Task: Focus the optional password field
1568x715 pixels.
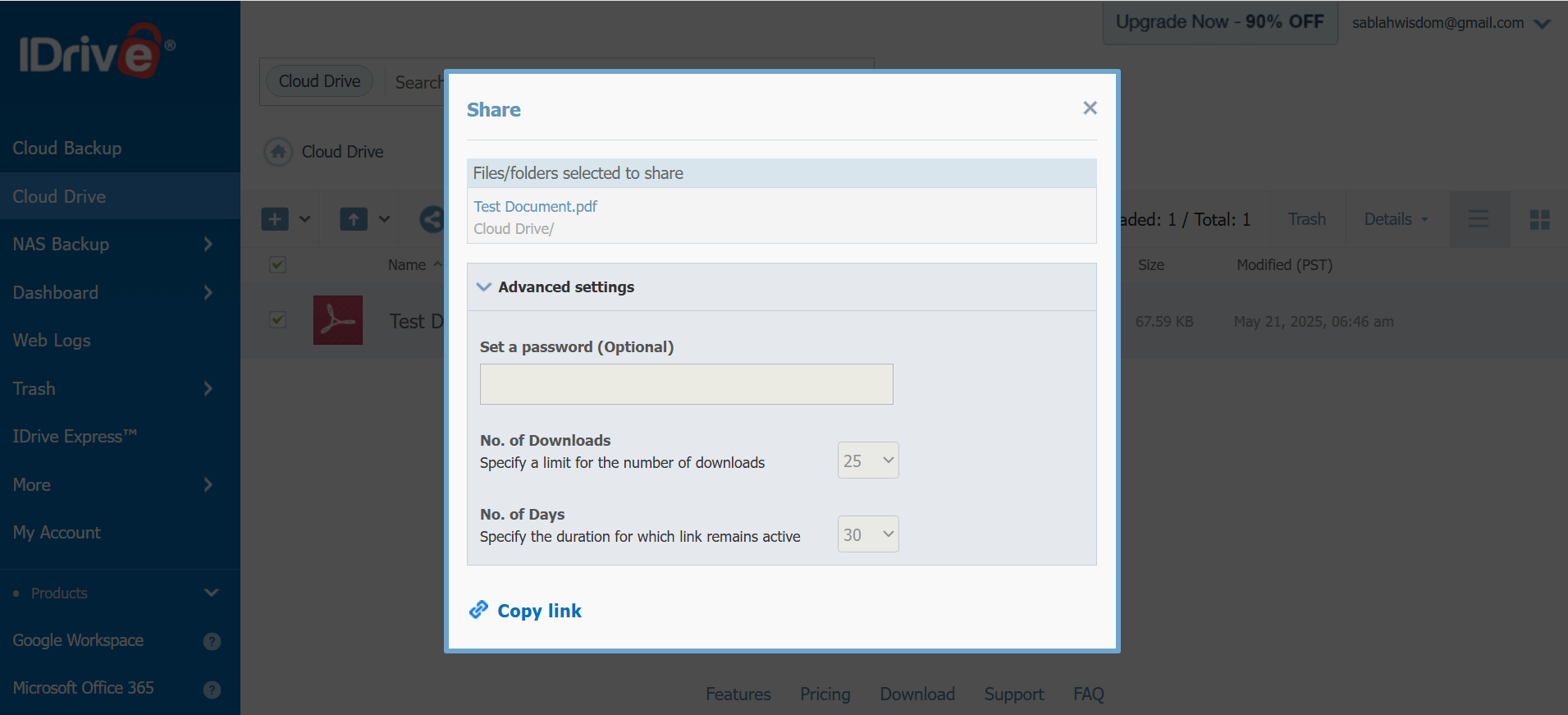Action: pyautogui.click(x=686, y=384)
